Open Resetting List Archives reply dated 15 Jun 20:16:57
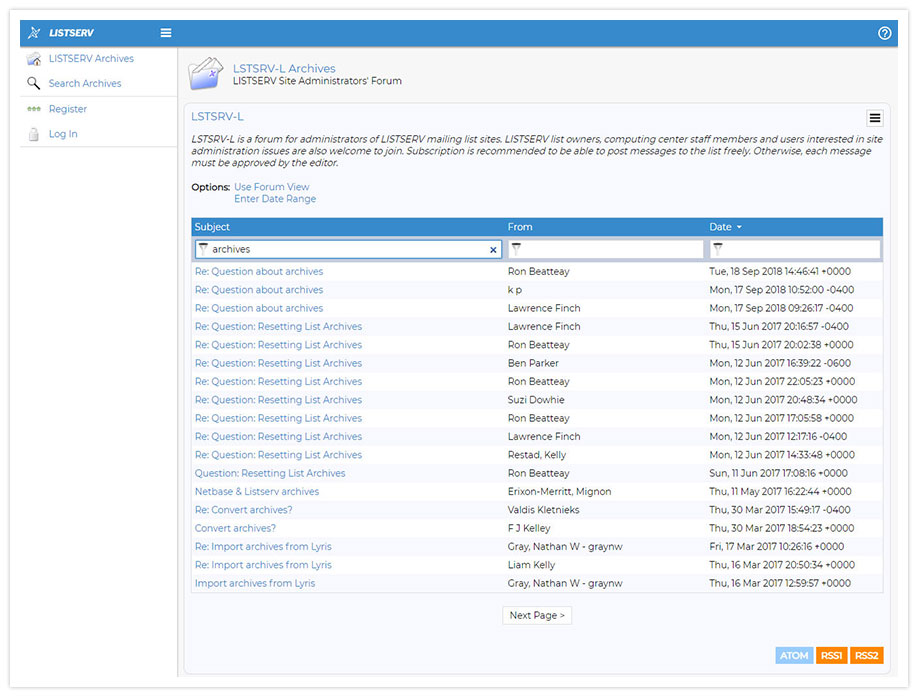Image resolution: width=918 pixels, height=697 pixels. coord(278,327)
